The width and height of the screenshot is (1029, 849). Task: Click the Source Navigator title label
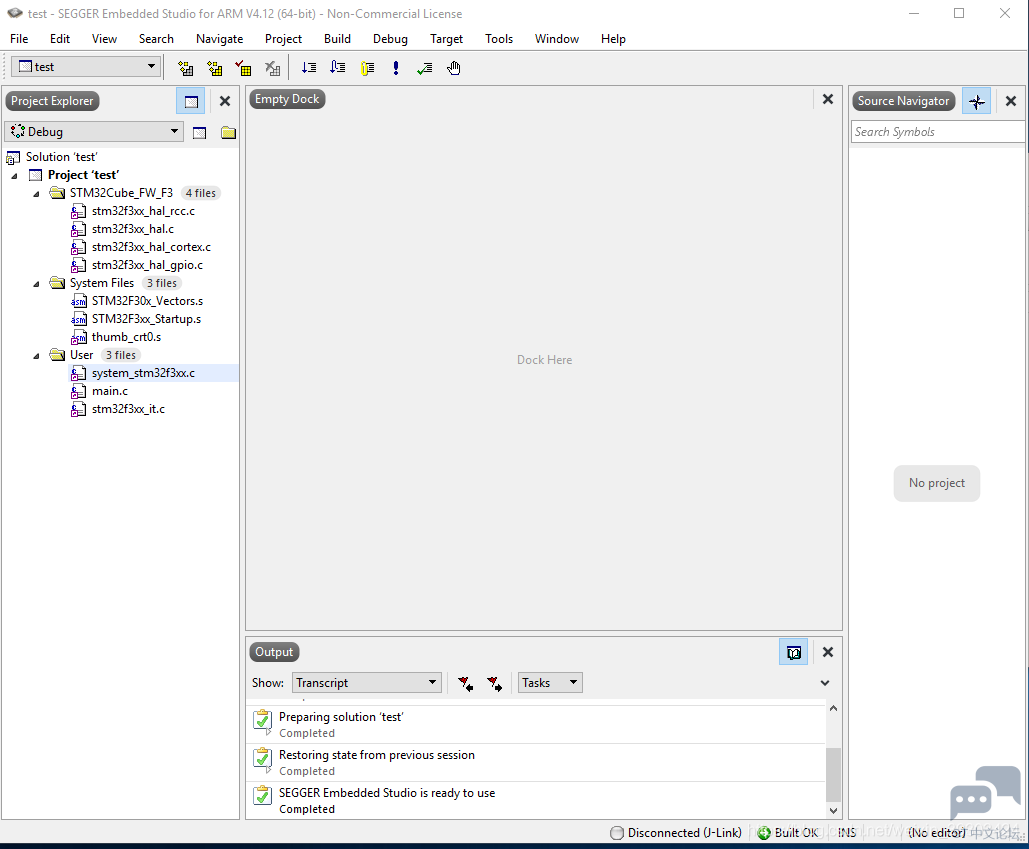903,101
